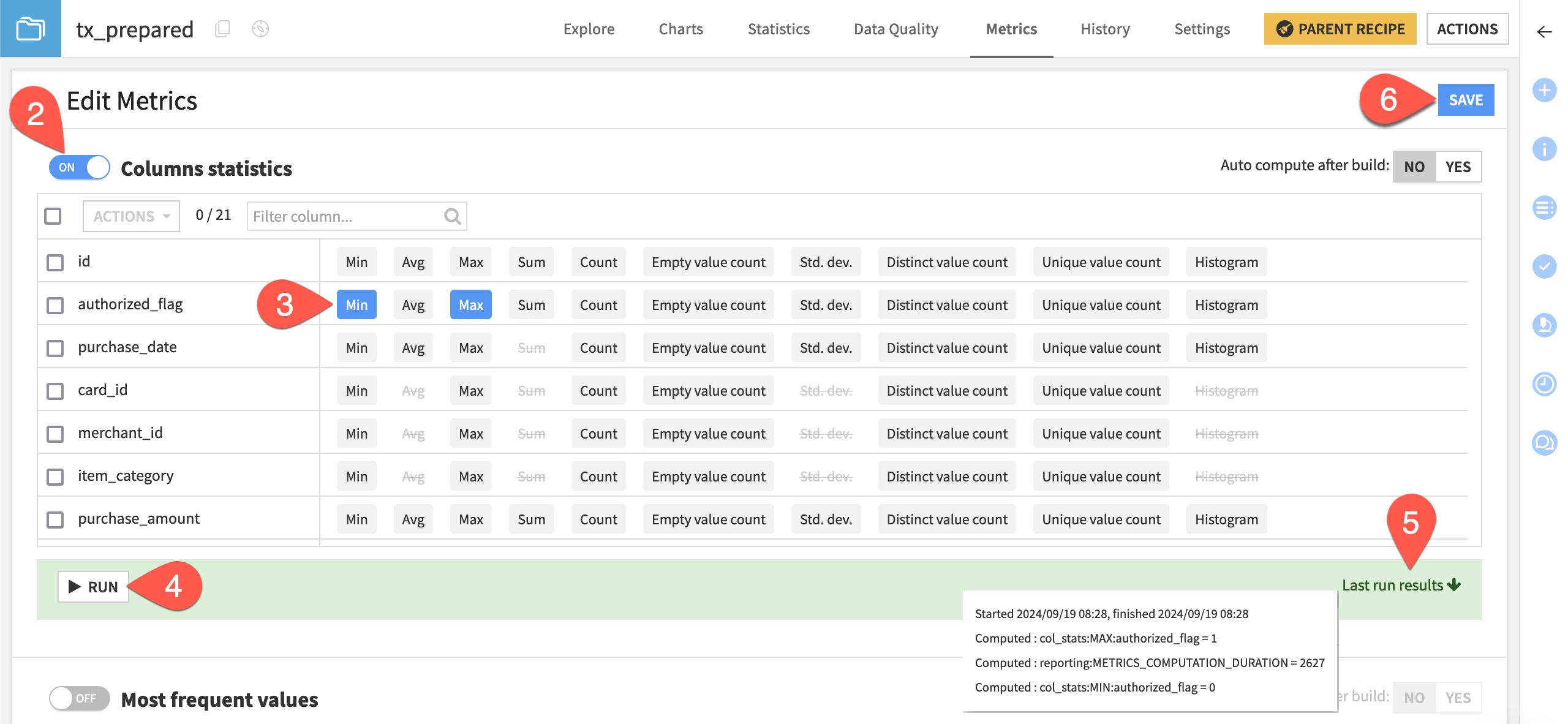Open the info sidebar panel icon
This screenshot has height=724, width=1568.
point(1545,149)
